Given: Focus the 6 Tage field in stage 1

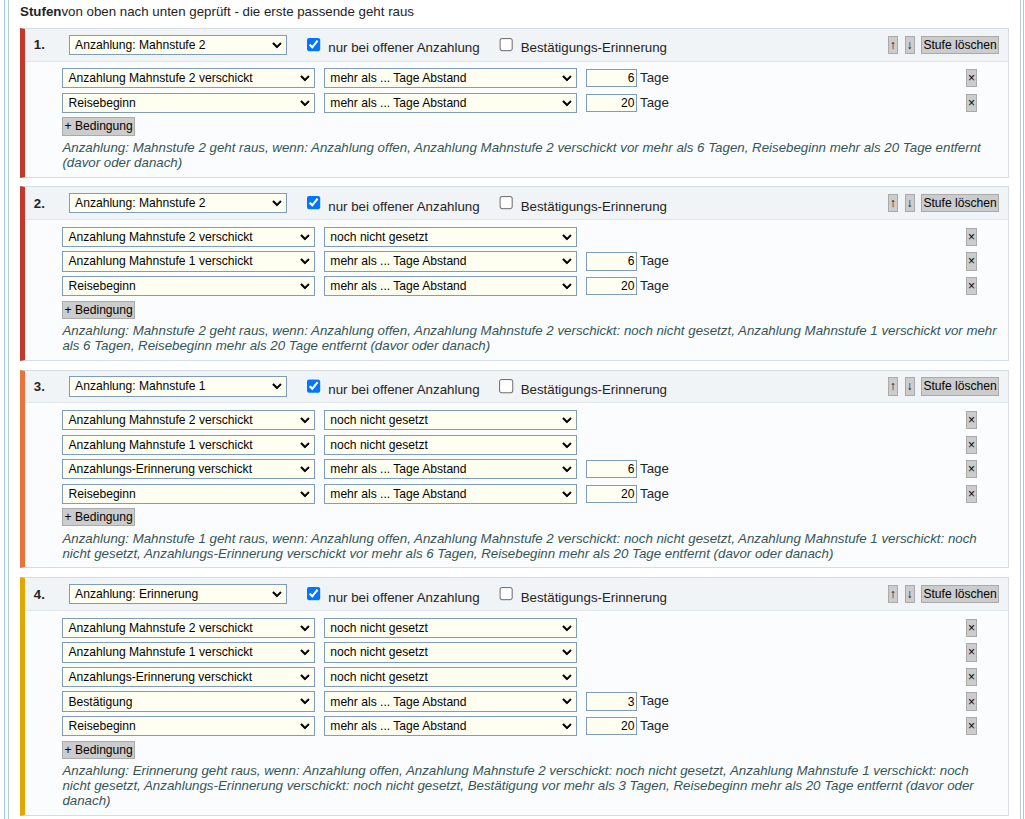Looking at the screenshot, I should 611,78.
